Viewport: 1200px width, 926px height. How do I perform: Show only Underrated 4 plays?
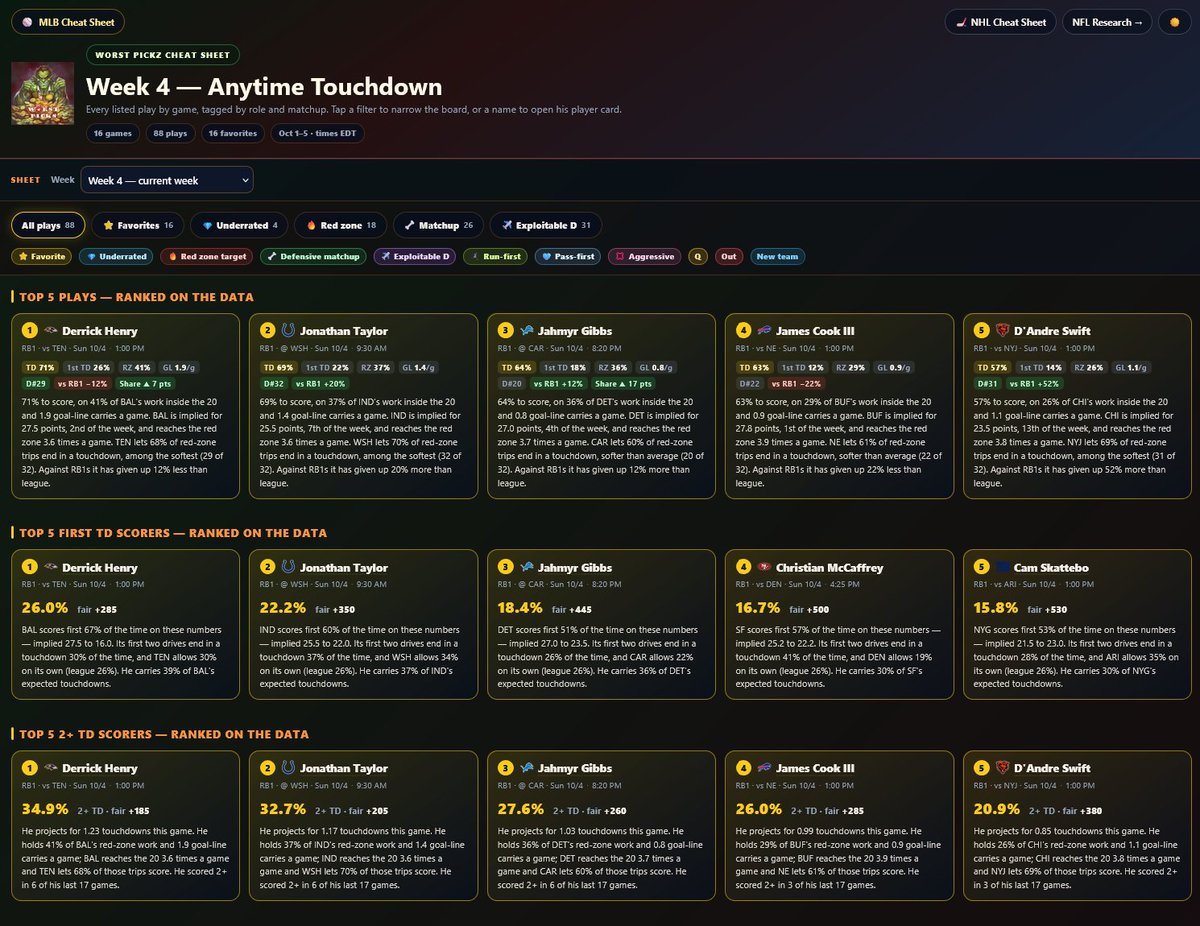pos(239,225)
